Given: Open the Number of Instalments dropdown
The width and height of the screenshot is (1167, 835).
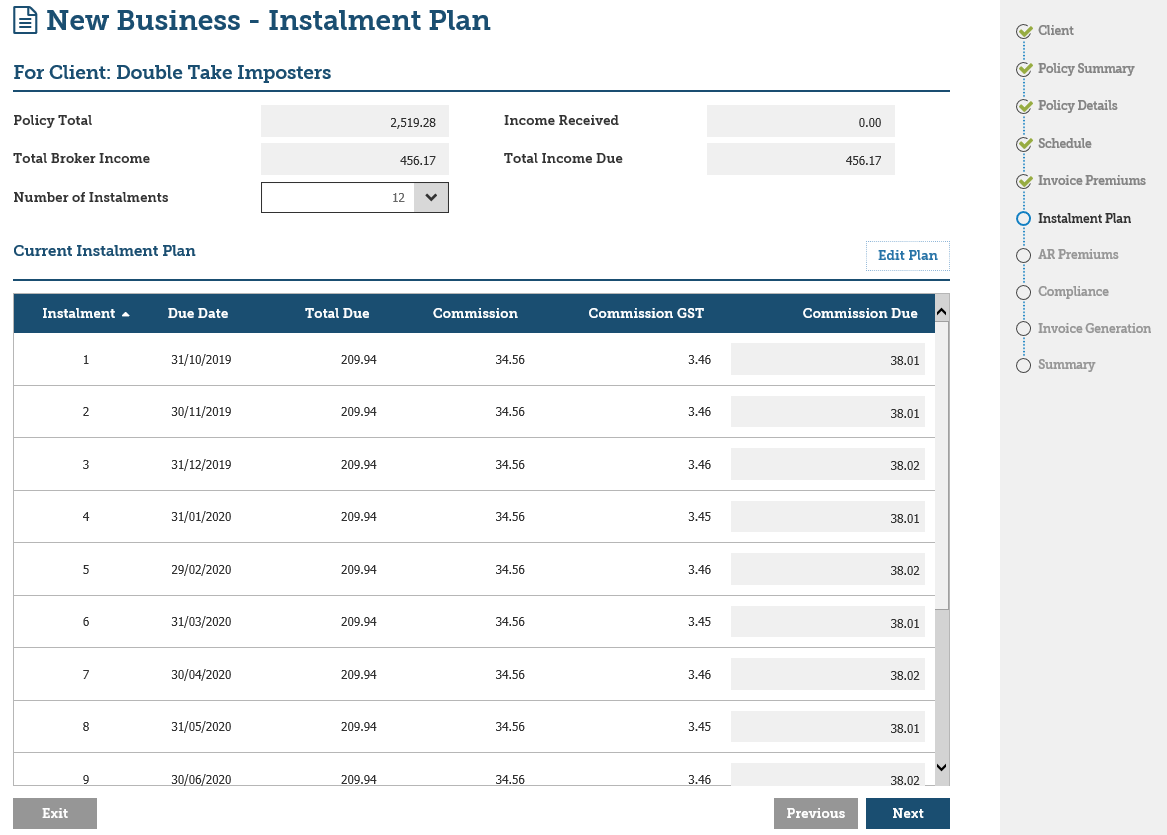Looking at the screenshot, I should coord(431,197).
